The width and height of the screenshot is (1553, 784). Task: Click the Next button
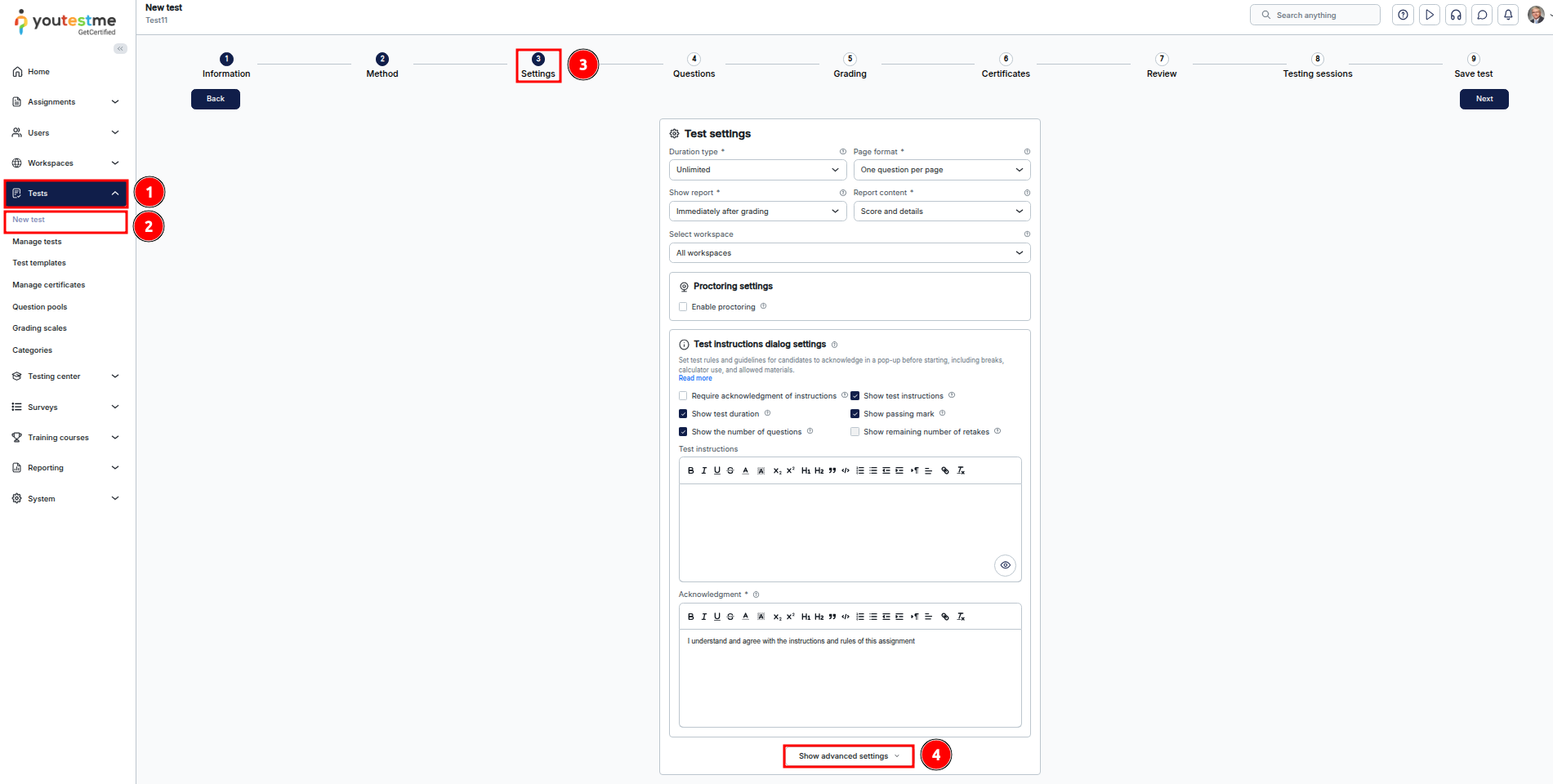click(1484, 99)
